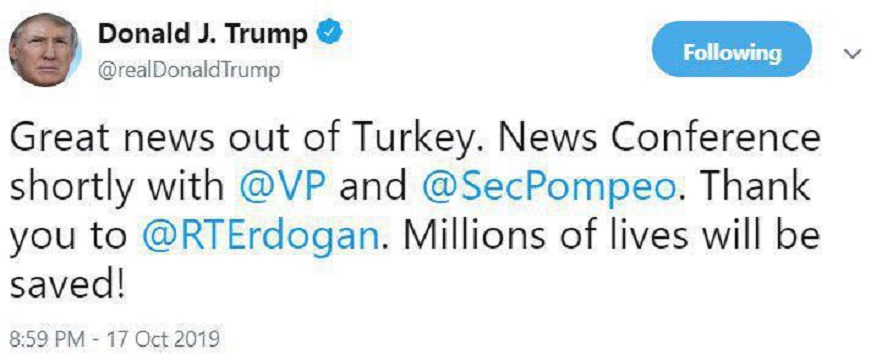
Task: Open the @realDonaldTrump handle link
Action: pos(189,71)
